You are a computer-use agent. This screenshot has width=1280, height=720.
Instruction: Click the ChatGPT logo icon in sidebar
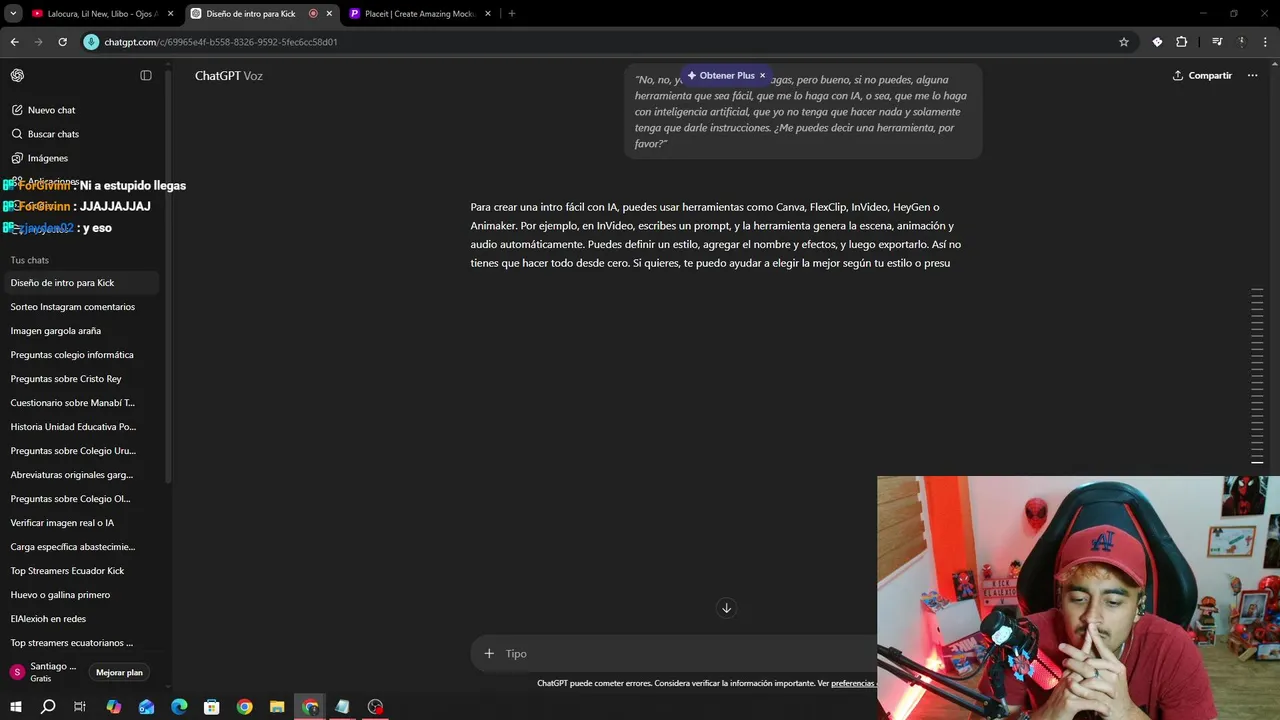[17, 75]
